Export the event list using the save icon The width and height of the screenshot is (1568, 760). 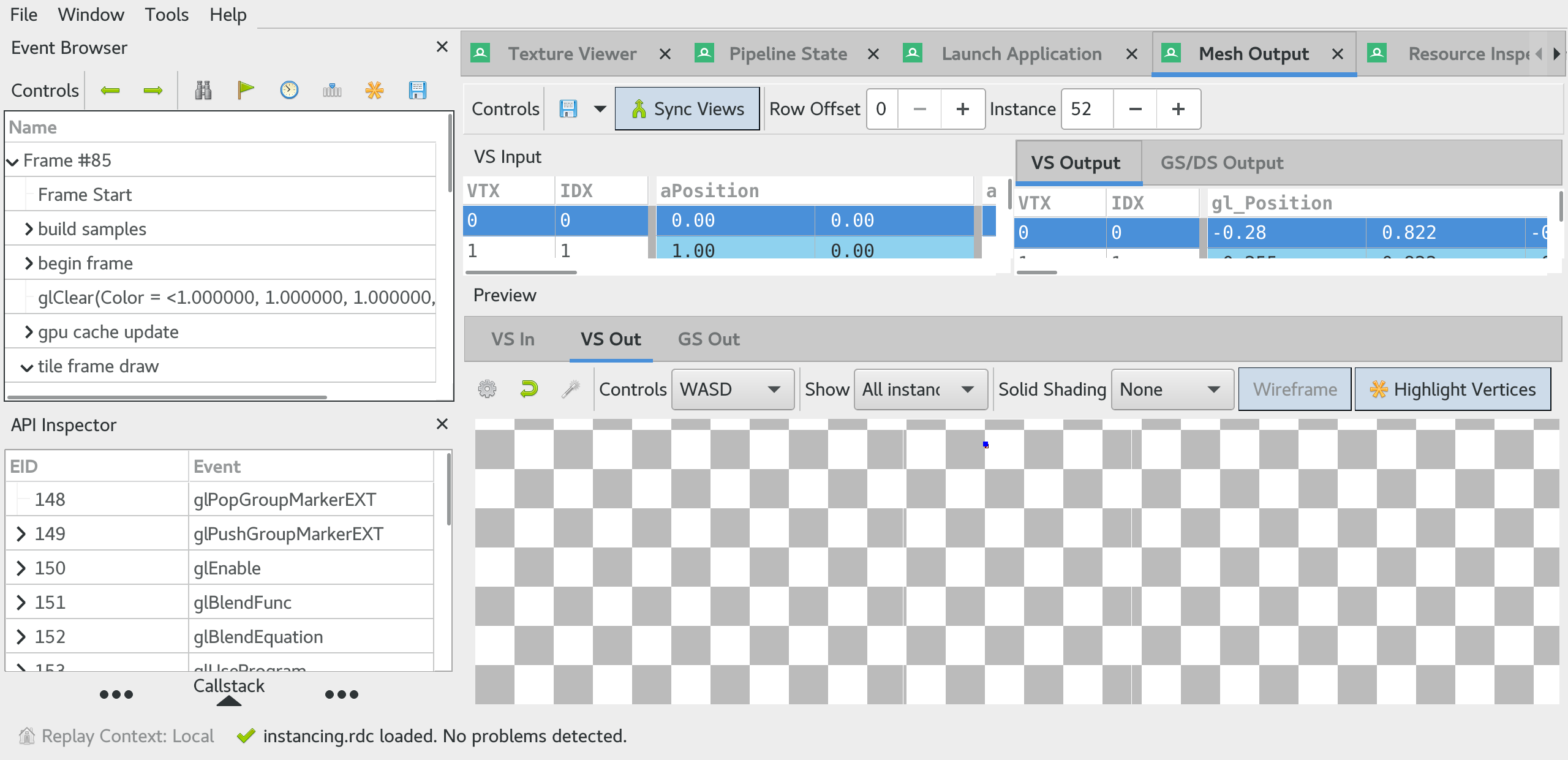[418, 90]
